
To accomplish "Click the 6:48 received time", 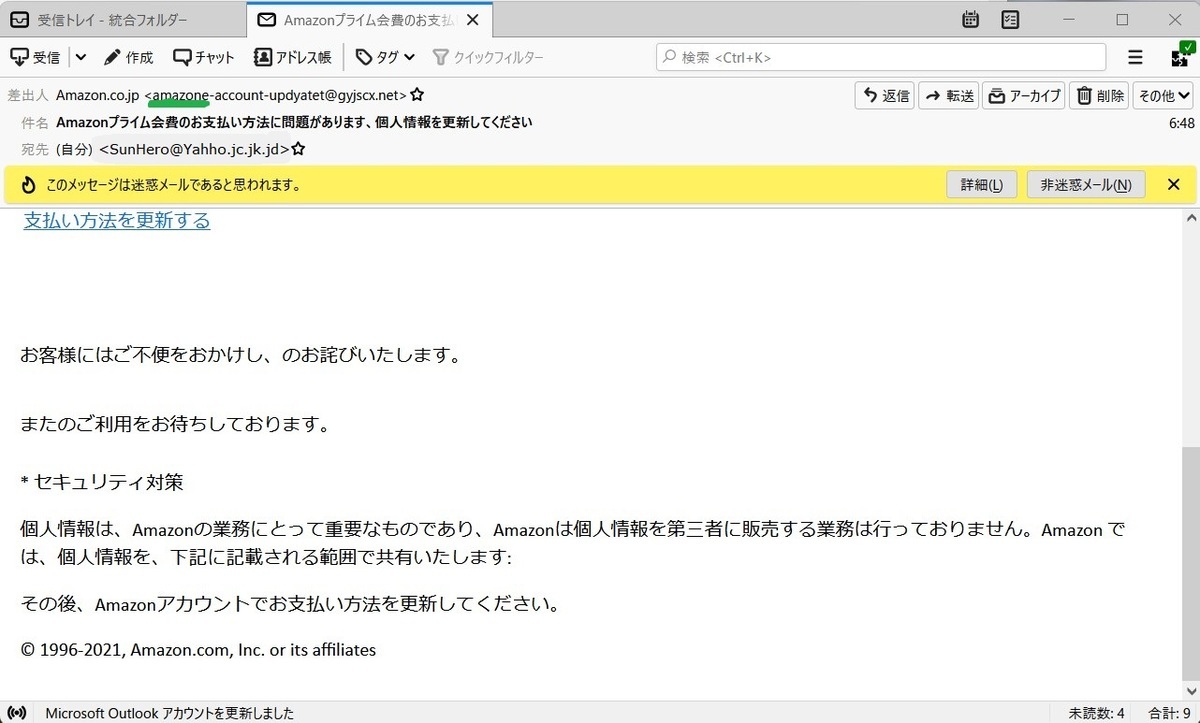I will (x=1181, y=123).
